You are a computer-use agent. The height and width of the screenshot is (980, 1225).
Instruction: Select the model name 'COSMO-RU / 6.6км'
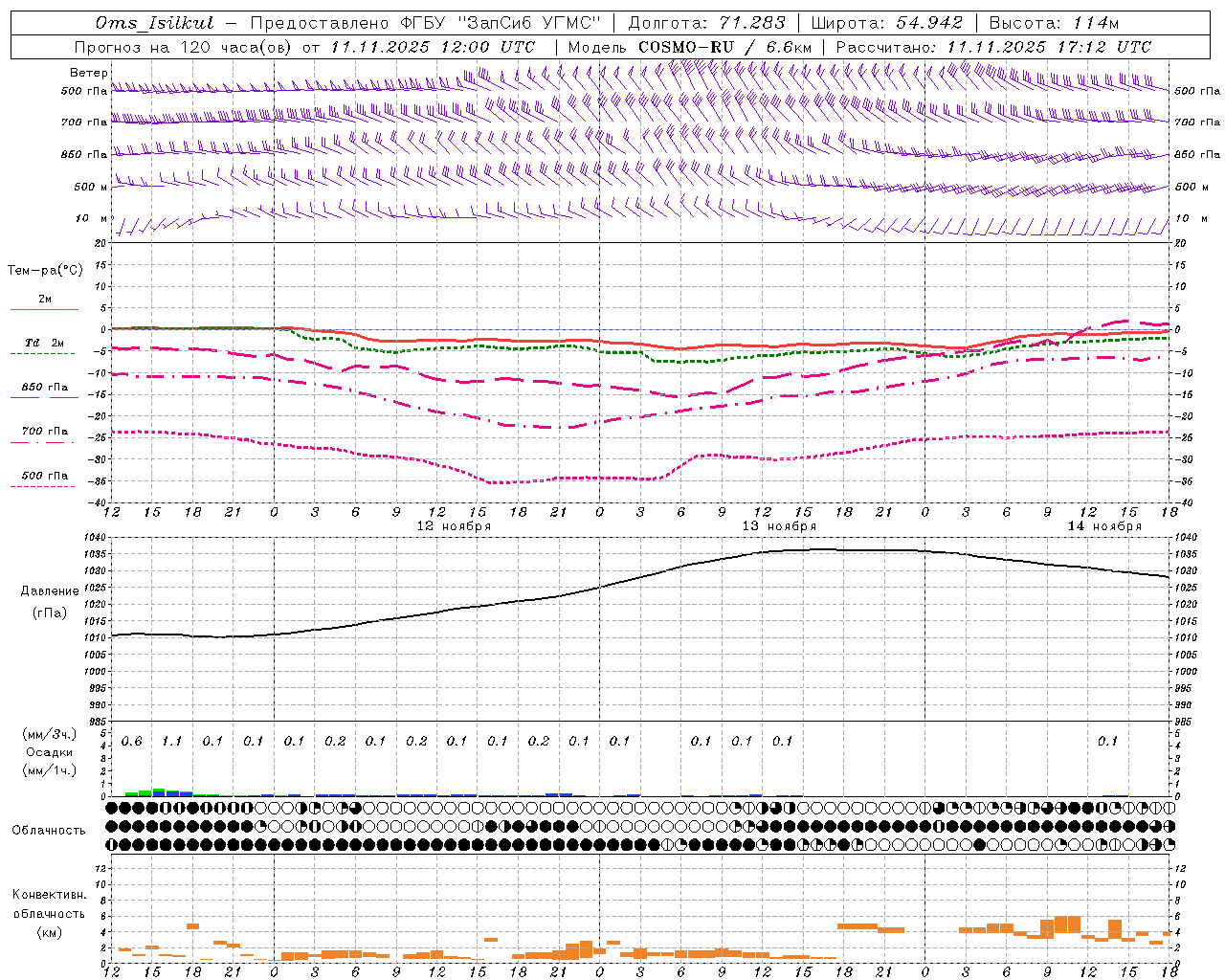click(724, 47)
